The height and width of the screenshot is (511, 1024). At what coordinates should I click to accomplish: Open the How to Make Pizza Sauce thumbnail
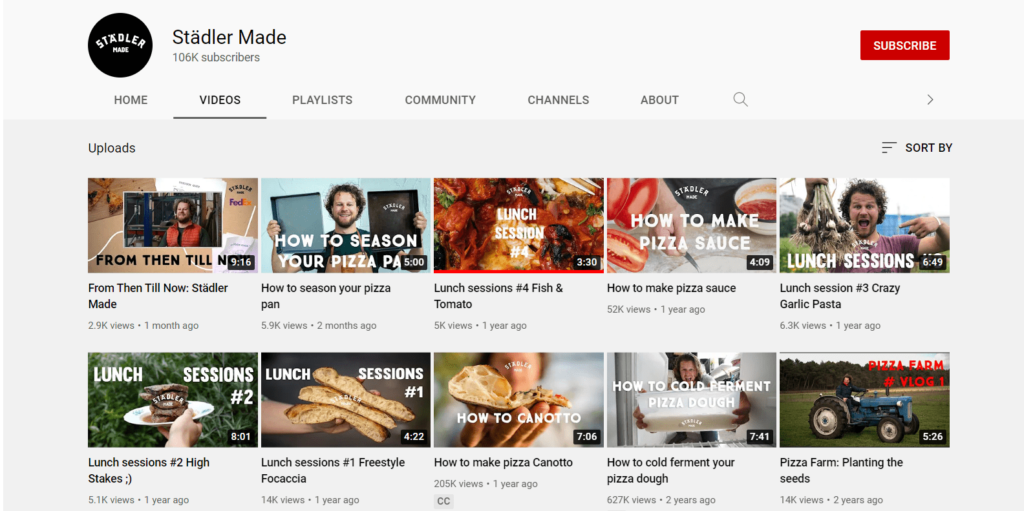point(692,225)
